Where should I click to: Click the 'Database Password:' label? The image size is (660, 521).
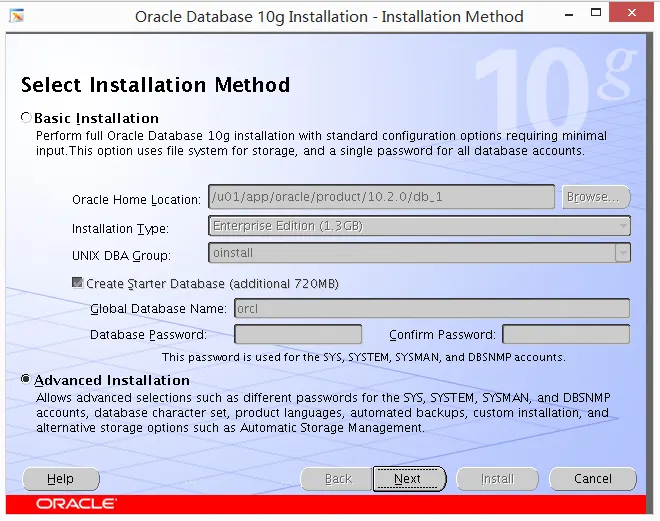pyautogui.click(x=148, y=335)
